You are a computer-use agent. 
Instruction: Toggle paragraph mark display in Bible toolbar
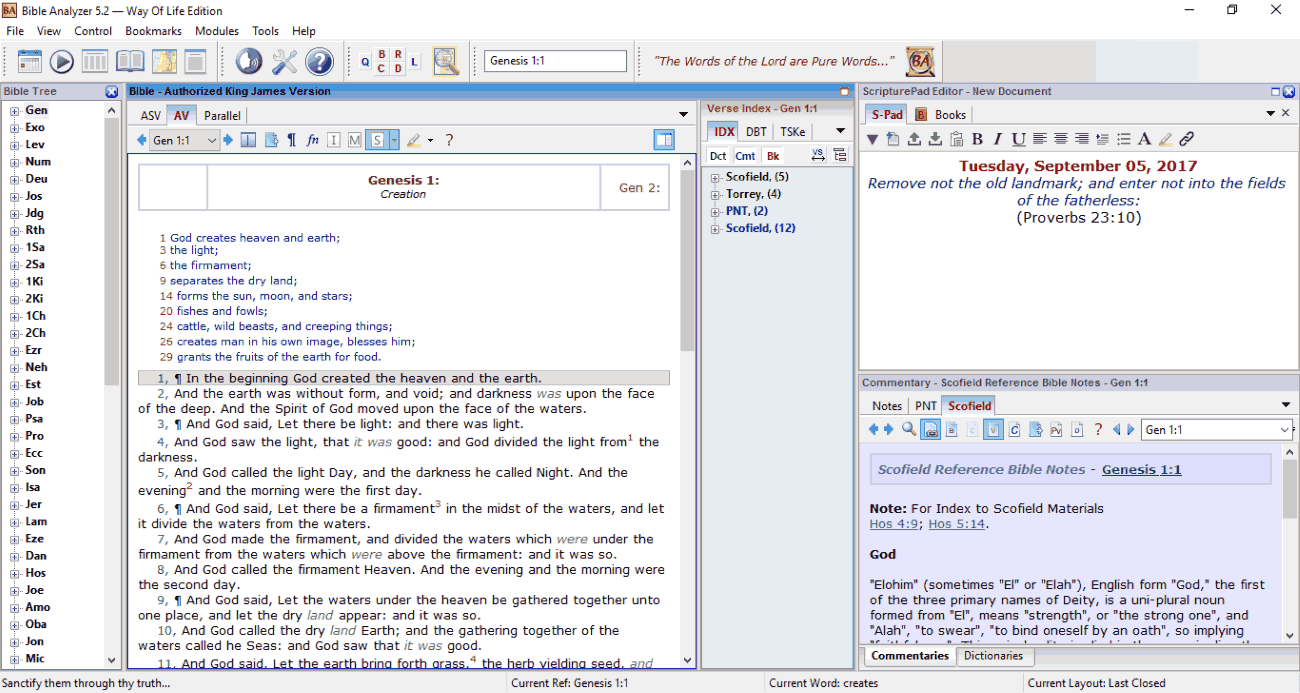pyautogui.click(x=292, y=140)
